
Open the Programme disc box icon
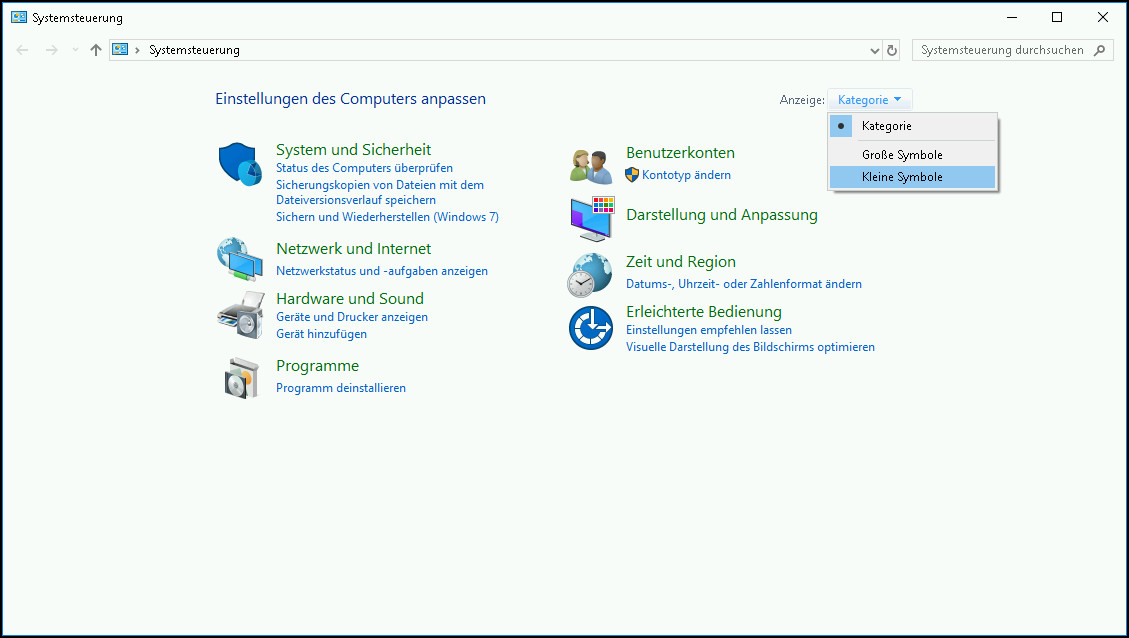coord(239,377)
